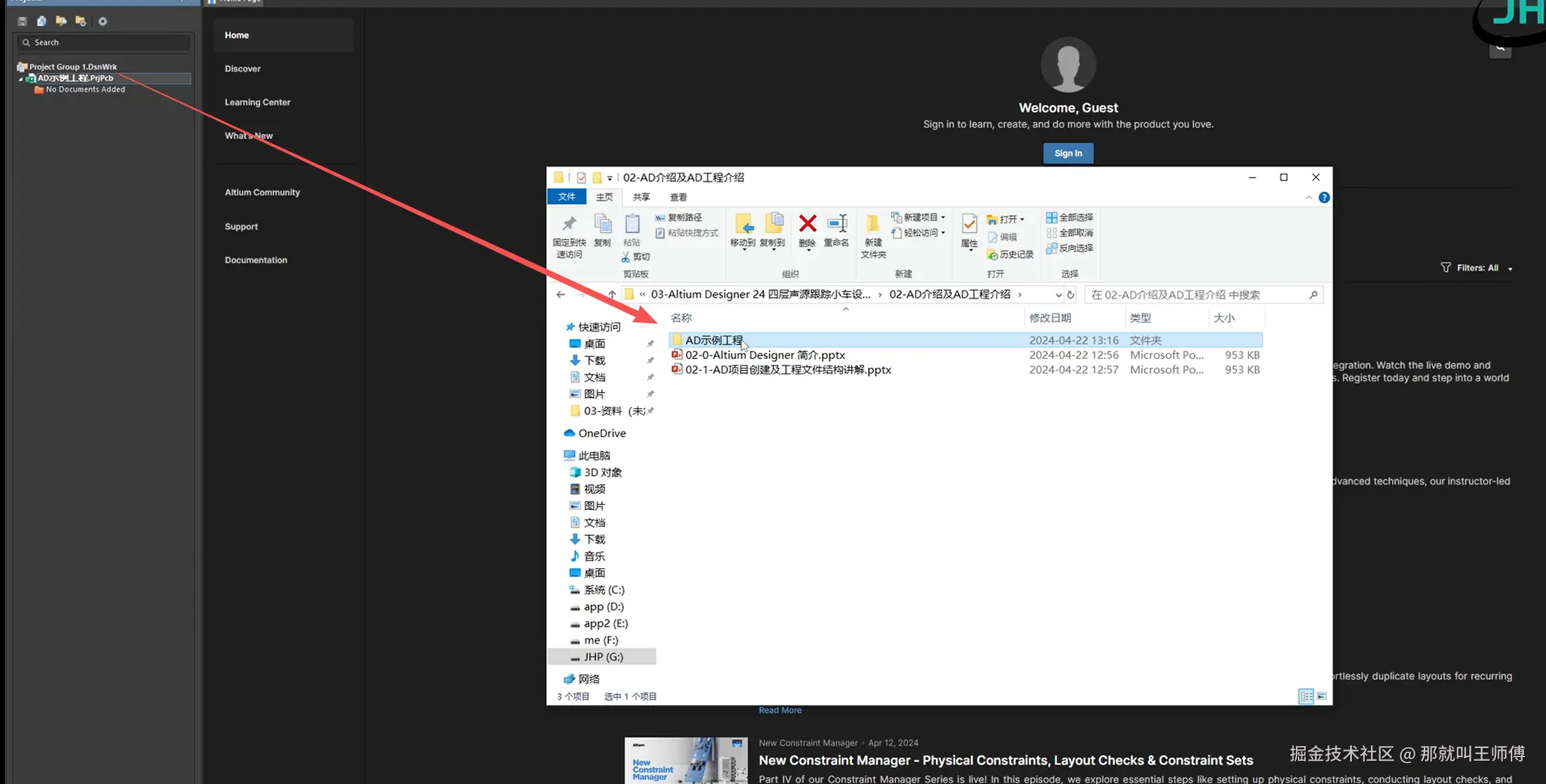Select Discover in Altium home sidebar
The image size is (1546, 784).
click(242, 69)
